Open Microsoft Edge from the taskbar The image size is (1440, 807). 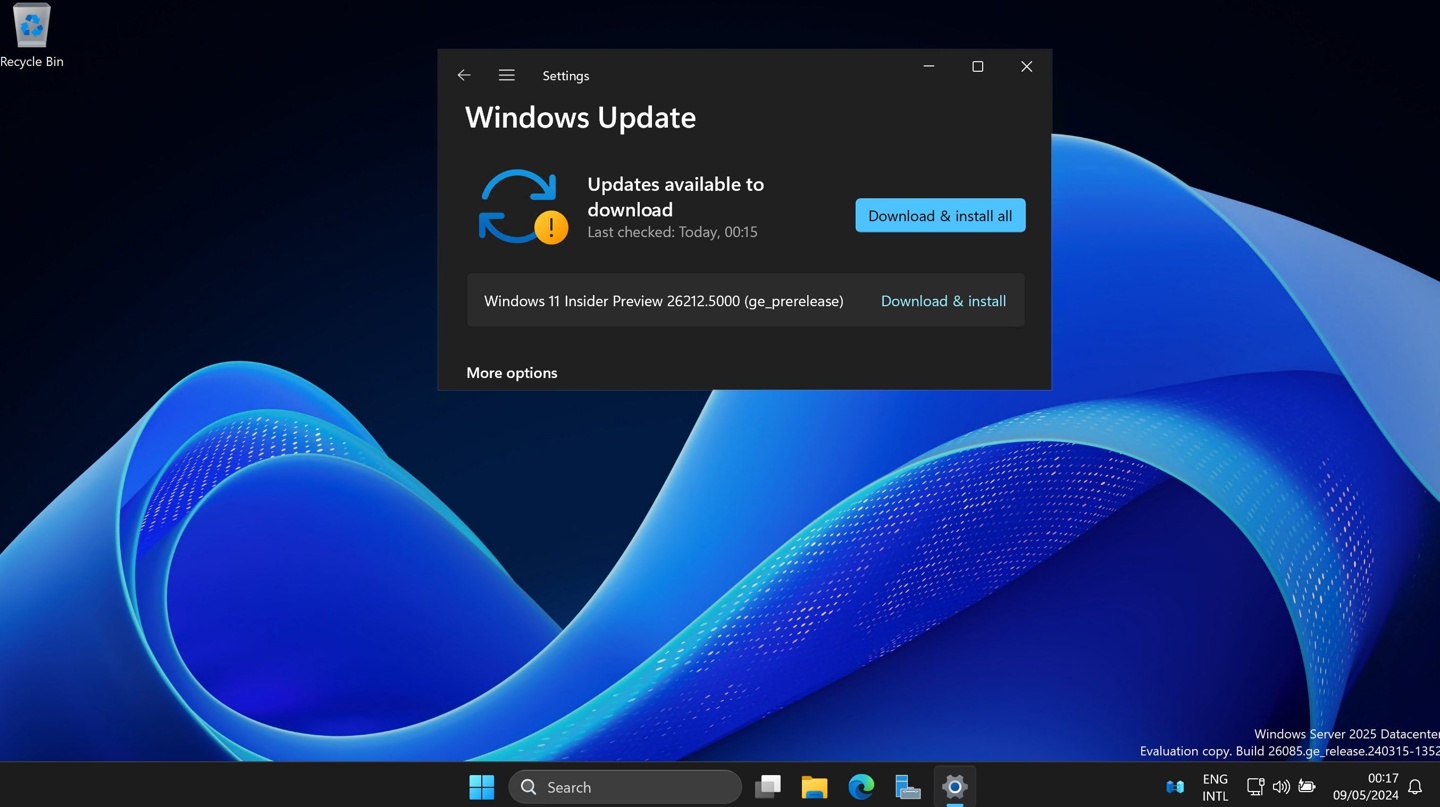861,787
